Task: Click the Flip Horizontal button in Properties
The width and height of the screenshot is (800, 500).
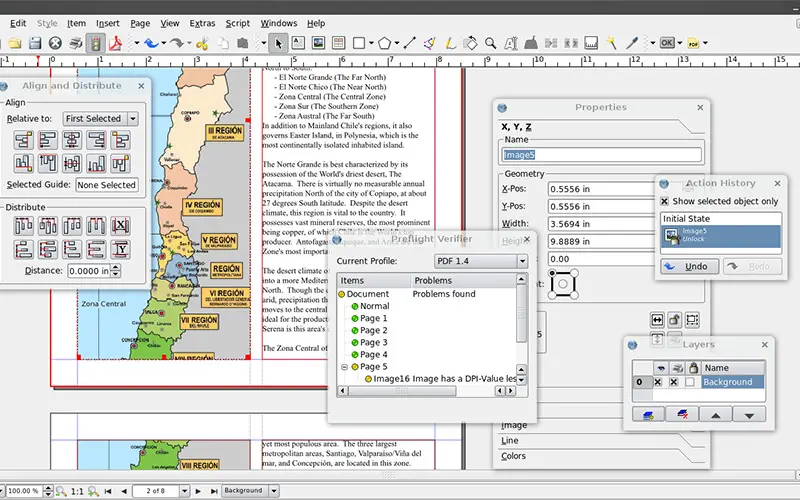Action: point(657,320)
